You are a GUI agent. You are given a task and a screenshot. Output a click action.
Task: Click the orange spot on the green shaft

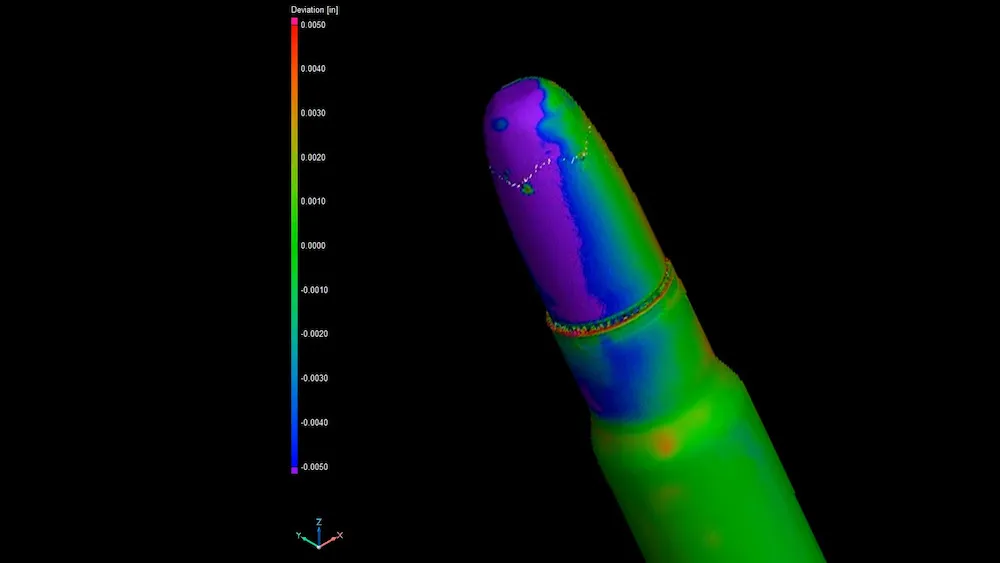[665, 443]
